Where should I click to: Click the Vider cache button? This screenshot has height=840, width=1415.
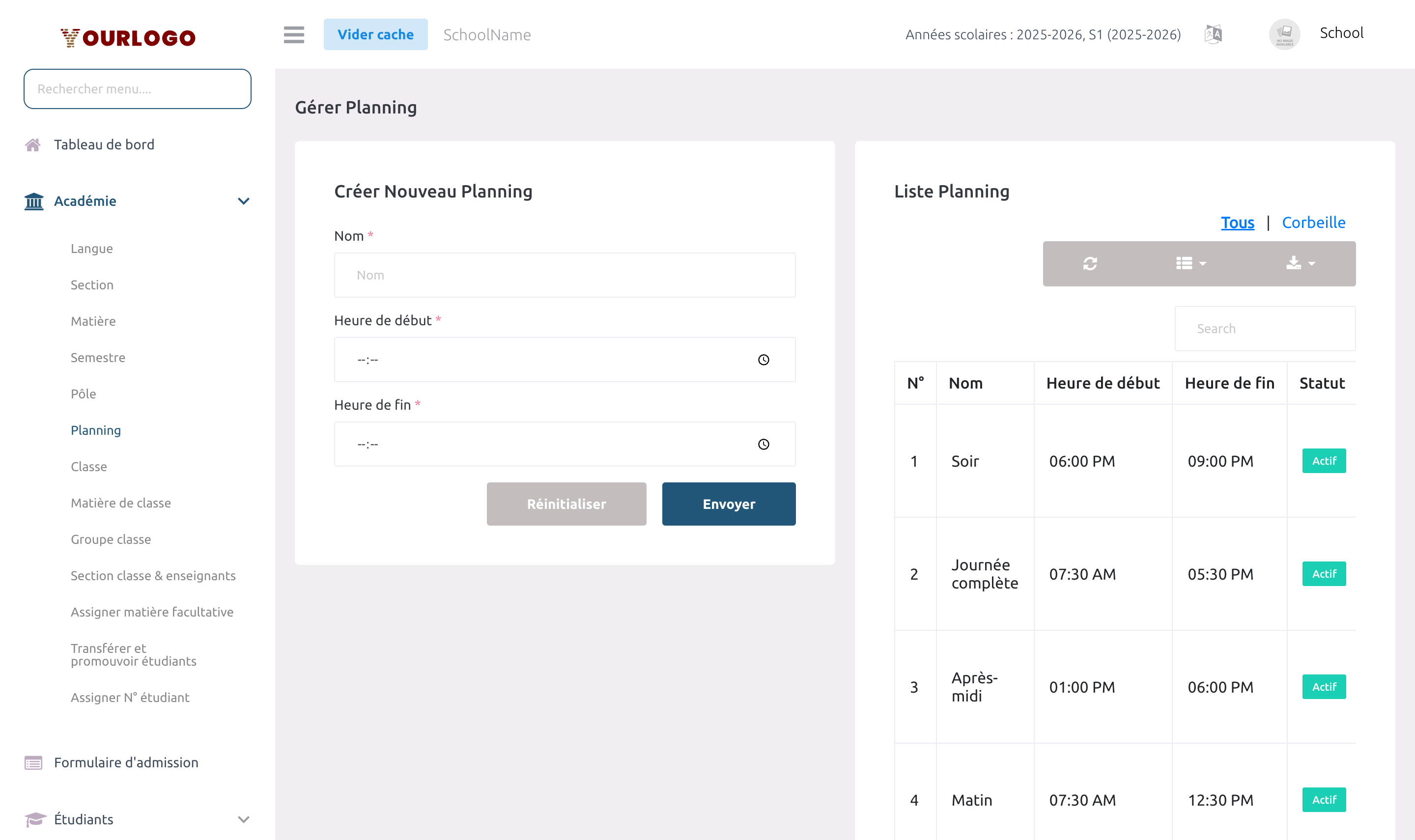point(375,34)
